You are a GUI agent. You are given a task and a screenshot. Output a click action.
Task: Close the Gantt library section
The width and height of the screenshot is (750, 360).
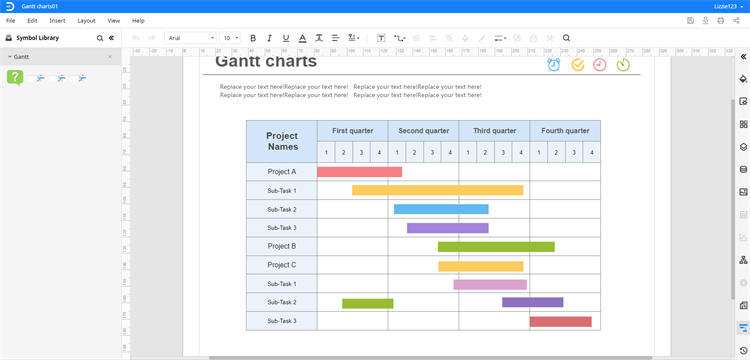[110, 56]
